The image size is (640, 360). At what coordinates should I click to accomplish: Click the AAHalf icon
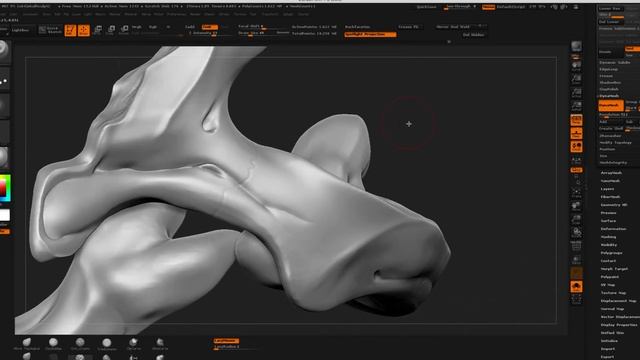click(576, 106)
